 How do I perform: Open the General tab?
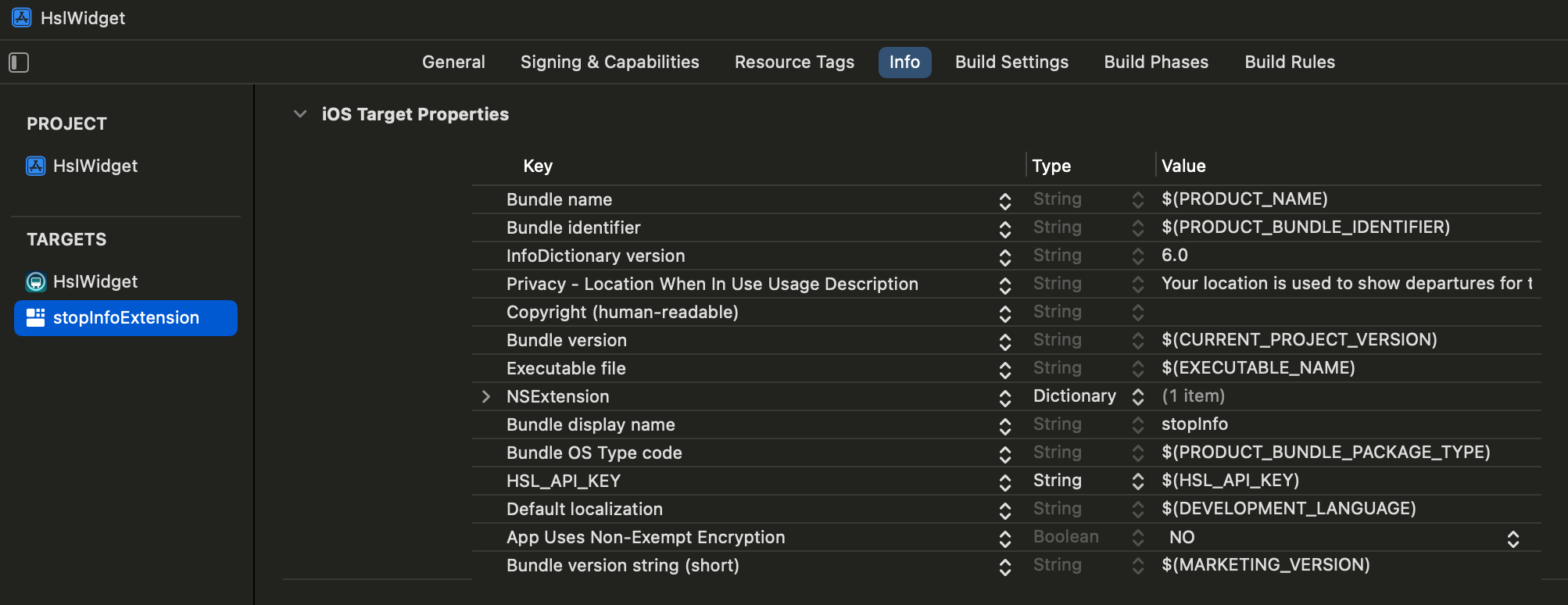(x=453, y=63)
